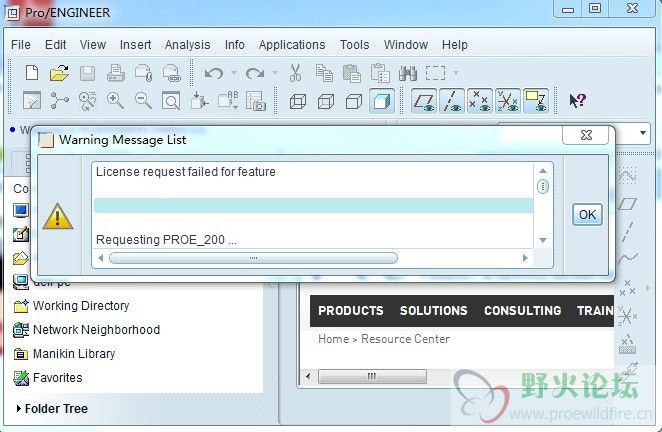This screenshot has width=662, height=432.
Task: Click OK in Warning Message List
Action: click(x=587, y=215)
